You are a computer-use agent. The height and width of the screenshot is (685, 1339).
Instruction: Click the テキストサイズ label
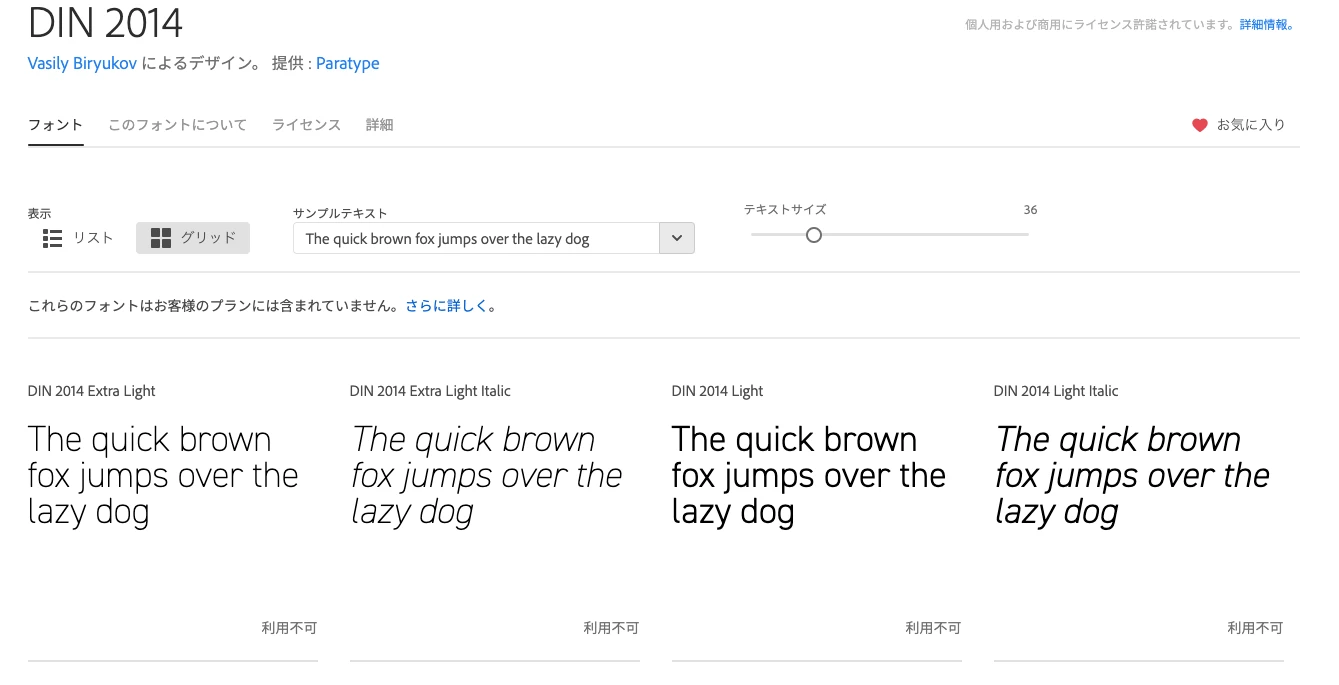785,210
